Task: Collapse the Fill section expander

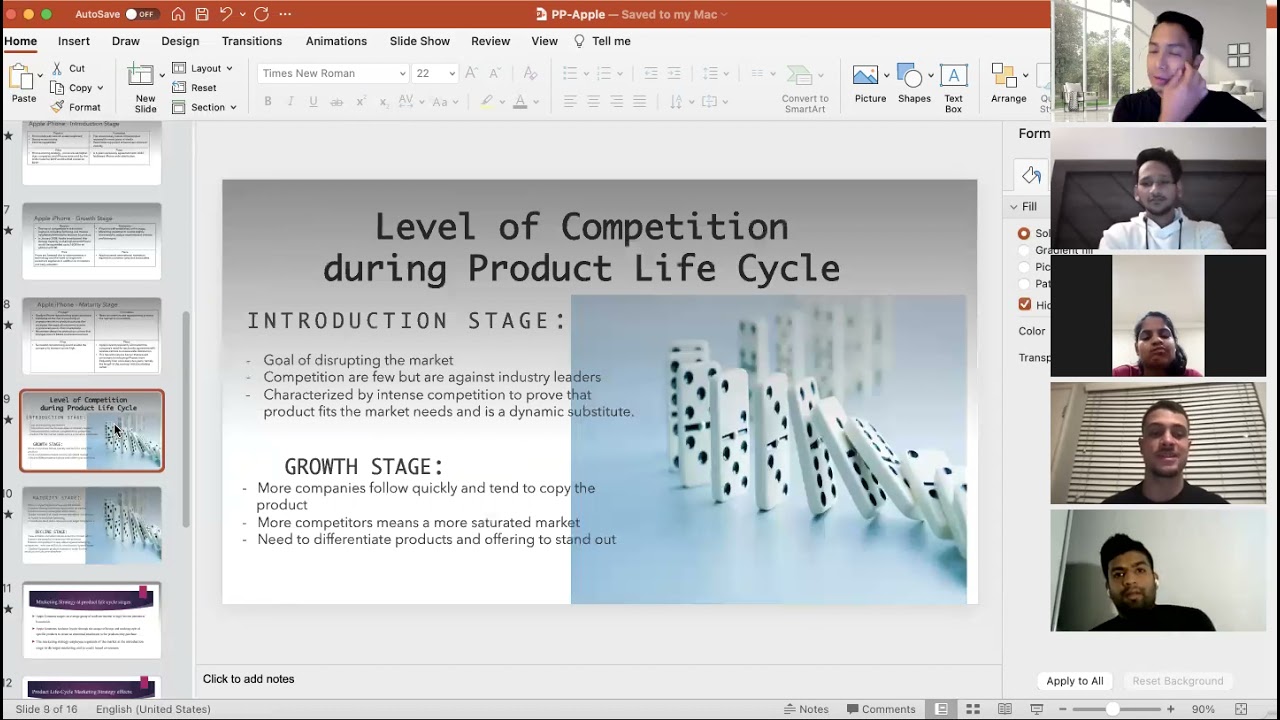Action: [x=1013, y=207]
